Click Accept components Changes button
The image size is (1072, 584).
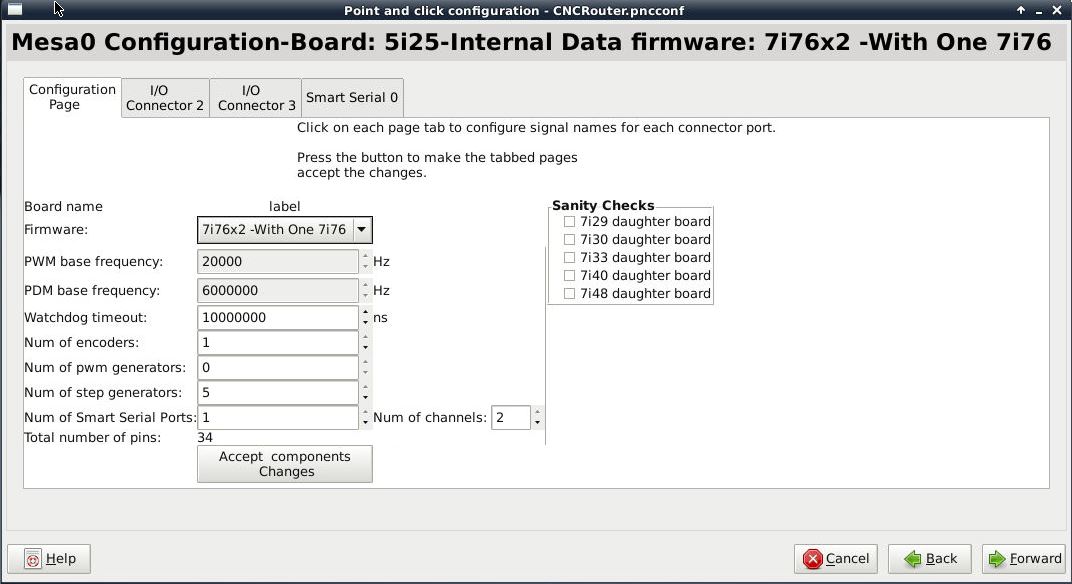(285, 464)
